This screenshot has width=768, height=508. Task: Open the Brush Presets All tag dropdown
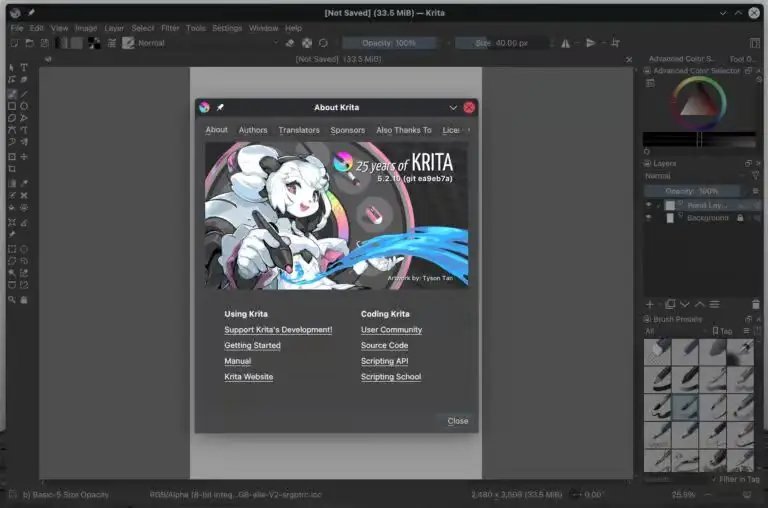click(676, 331)
